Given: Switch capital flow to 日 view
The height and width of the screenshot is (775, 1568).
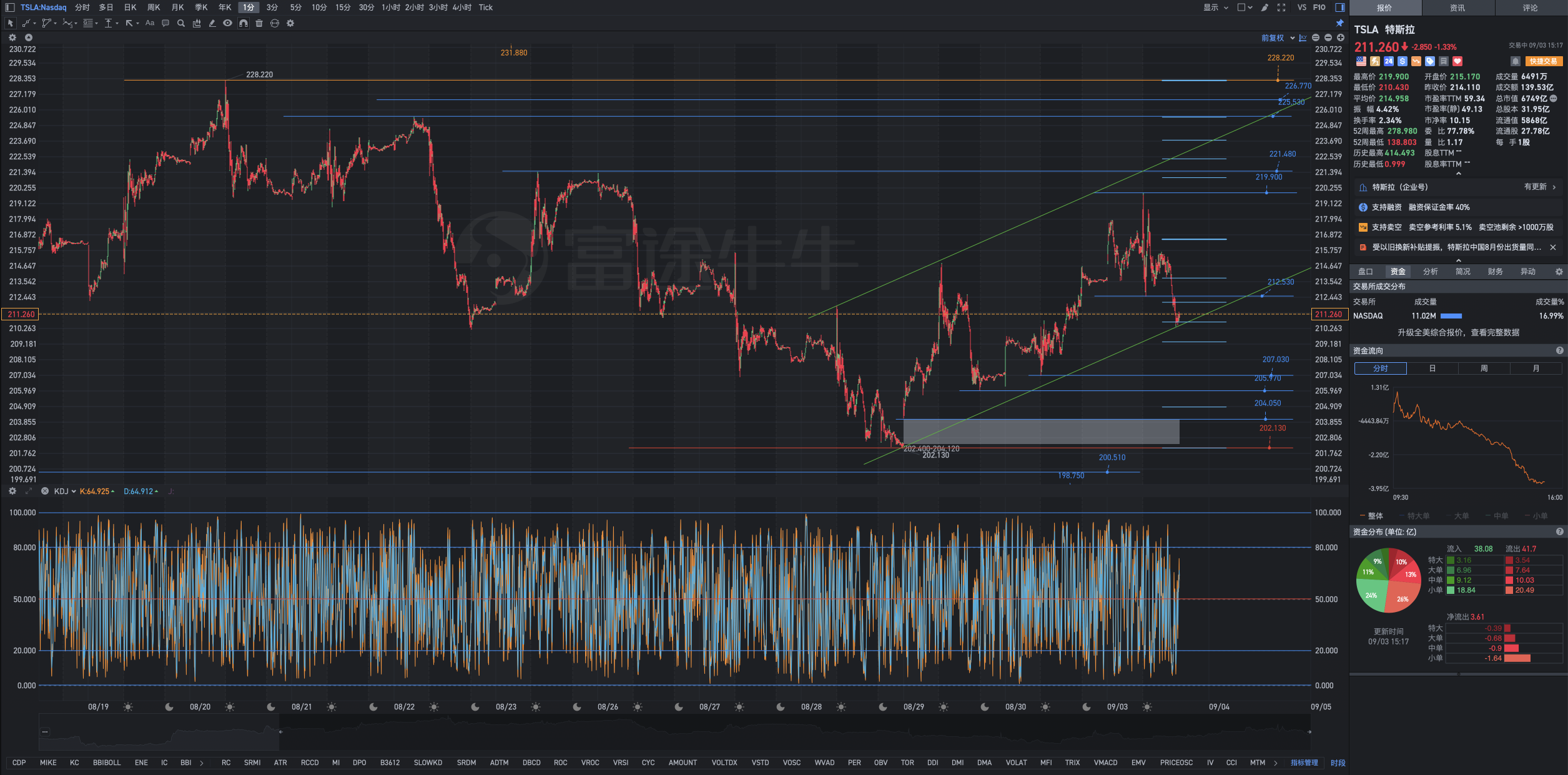Looking at the screenshot, I should click(x=1432, y=368).
